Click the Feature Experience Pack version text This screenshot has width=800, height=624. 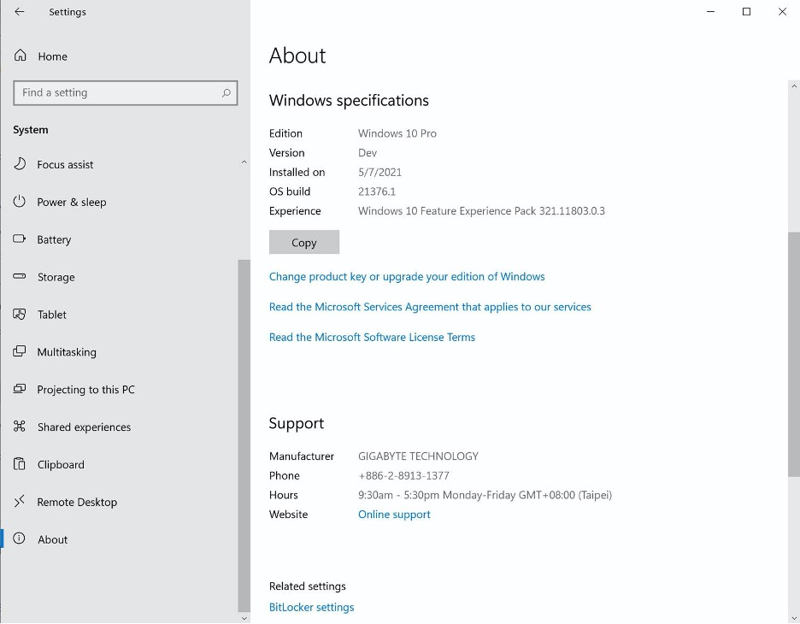(481, 211)
